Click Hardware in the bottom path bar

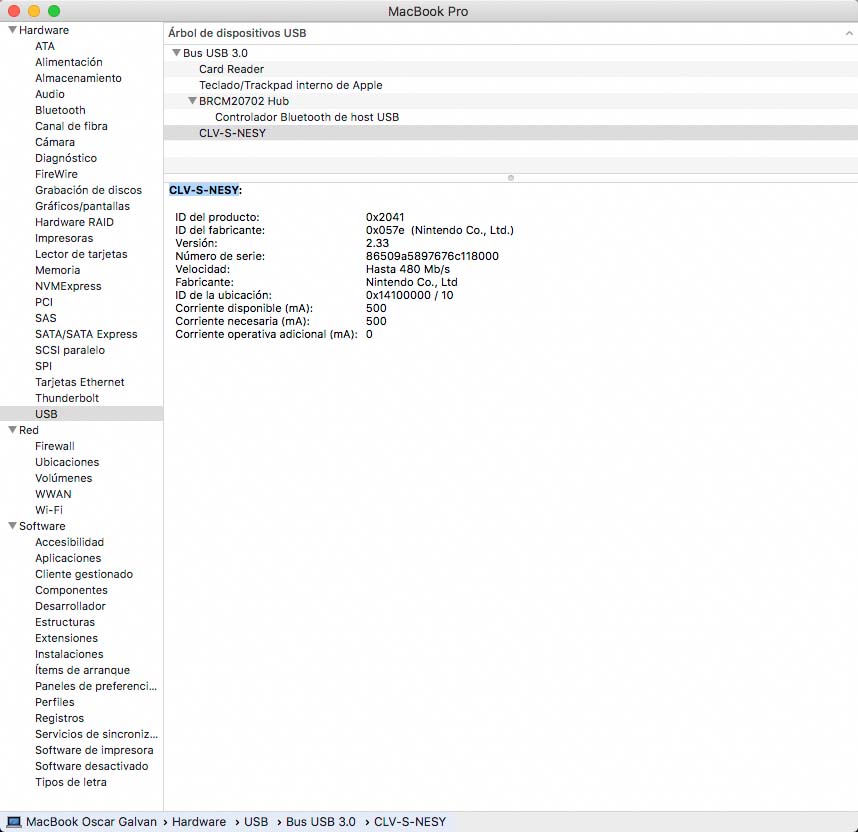[x=199, y=822]
